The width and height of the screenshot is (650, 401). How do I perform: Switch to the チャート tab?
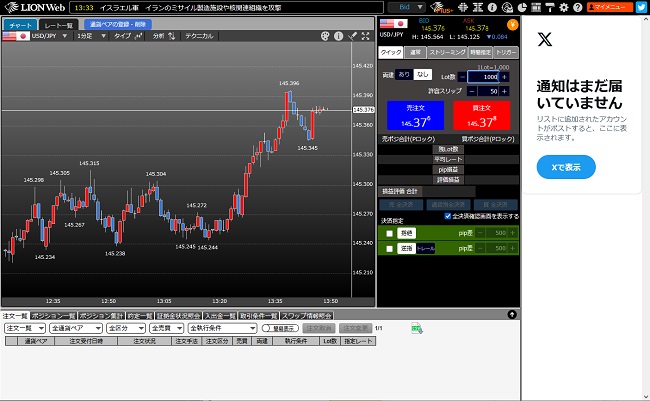(x=20, y=25)
